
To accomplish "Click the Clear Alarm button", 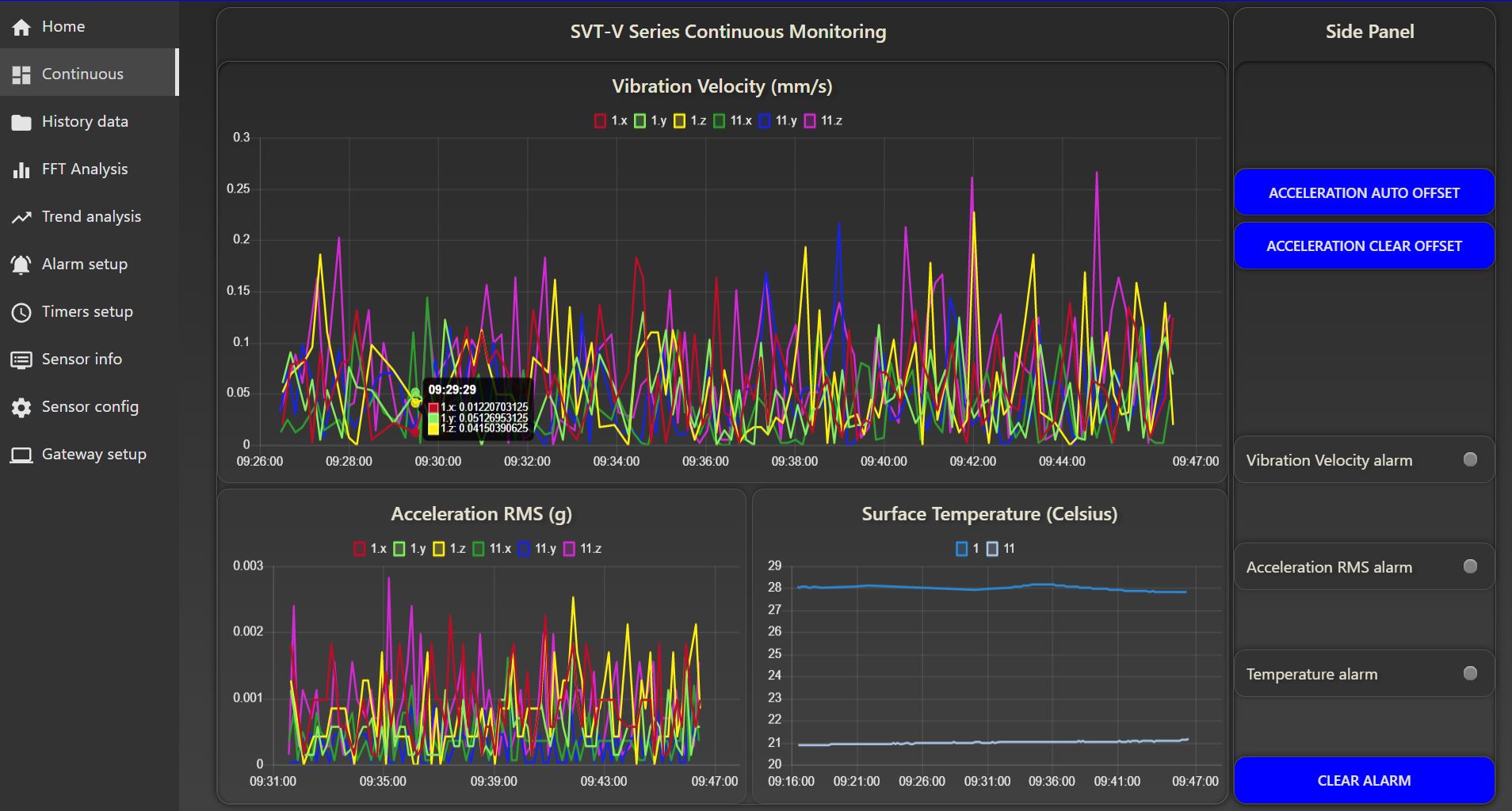I will pos(1364,780).
